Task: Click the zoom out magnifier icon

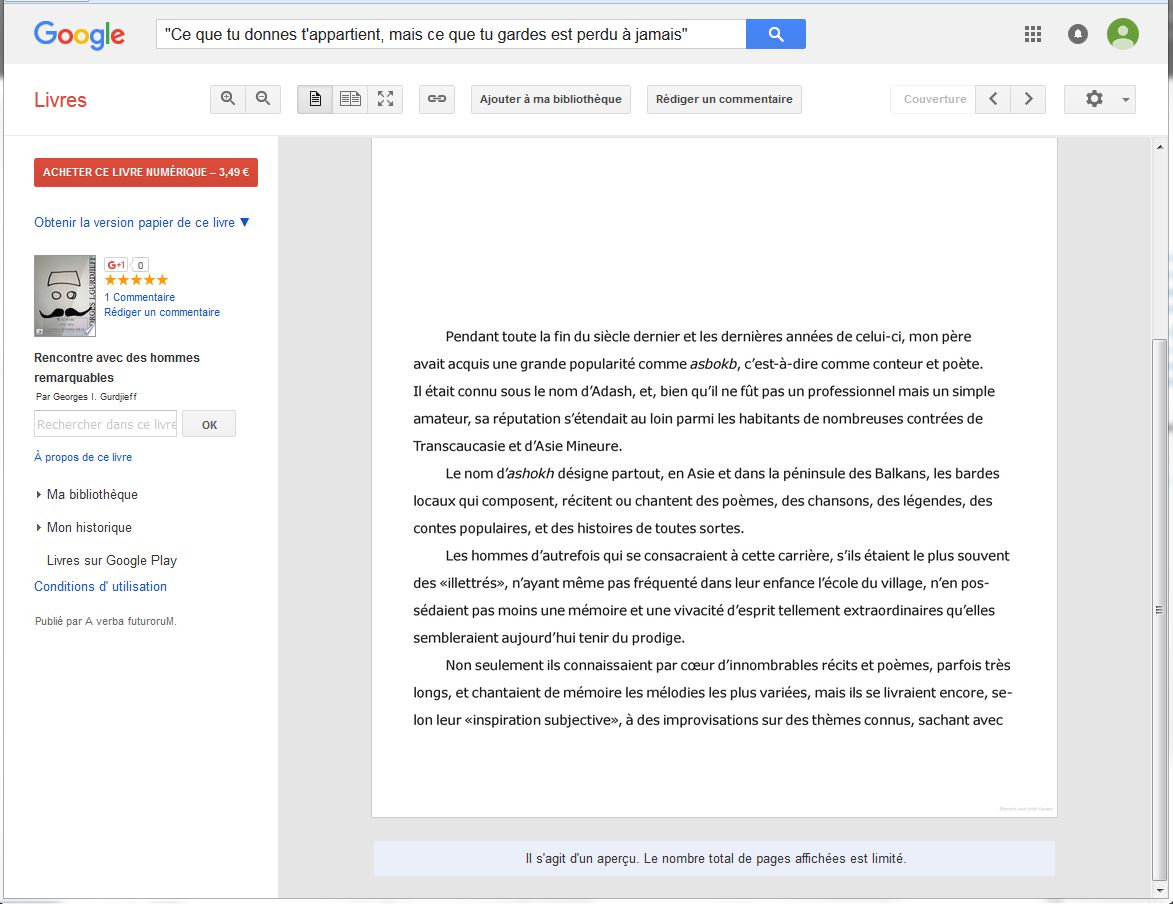Action: click(263, 99)
